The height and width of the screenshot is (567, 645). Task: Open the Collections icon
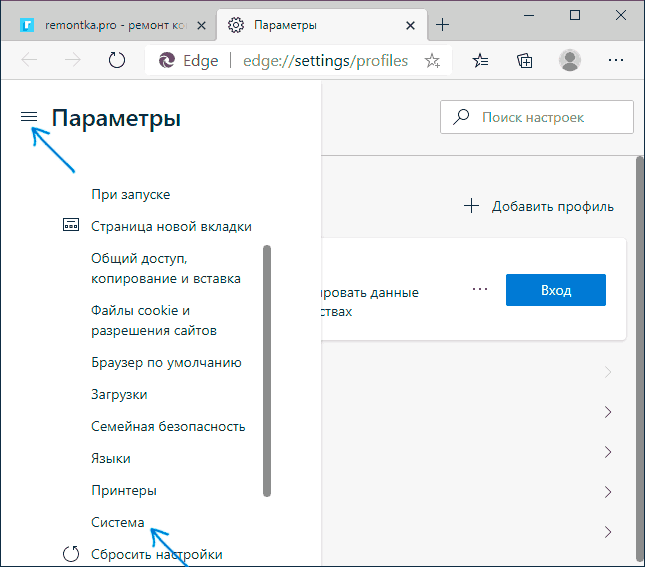point(525,60)
